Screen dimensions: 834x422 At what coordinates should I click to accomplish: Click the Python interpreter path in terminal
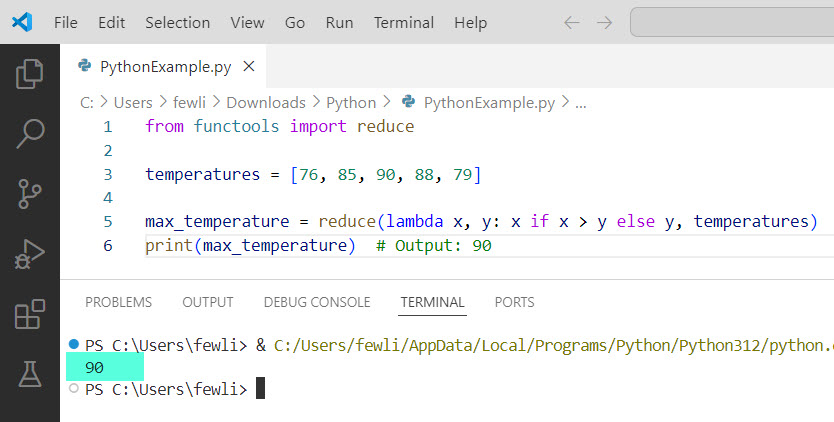554,346
